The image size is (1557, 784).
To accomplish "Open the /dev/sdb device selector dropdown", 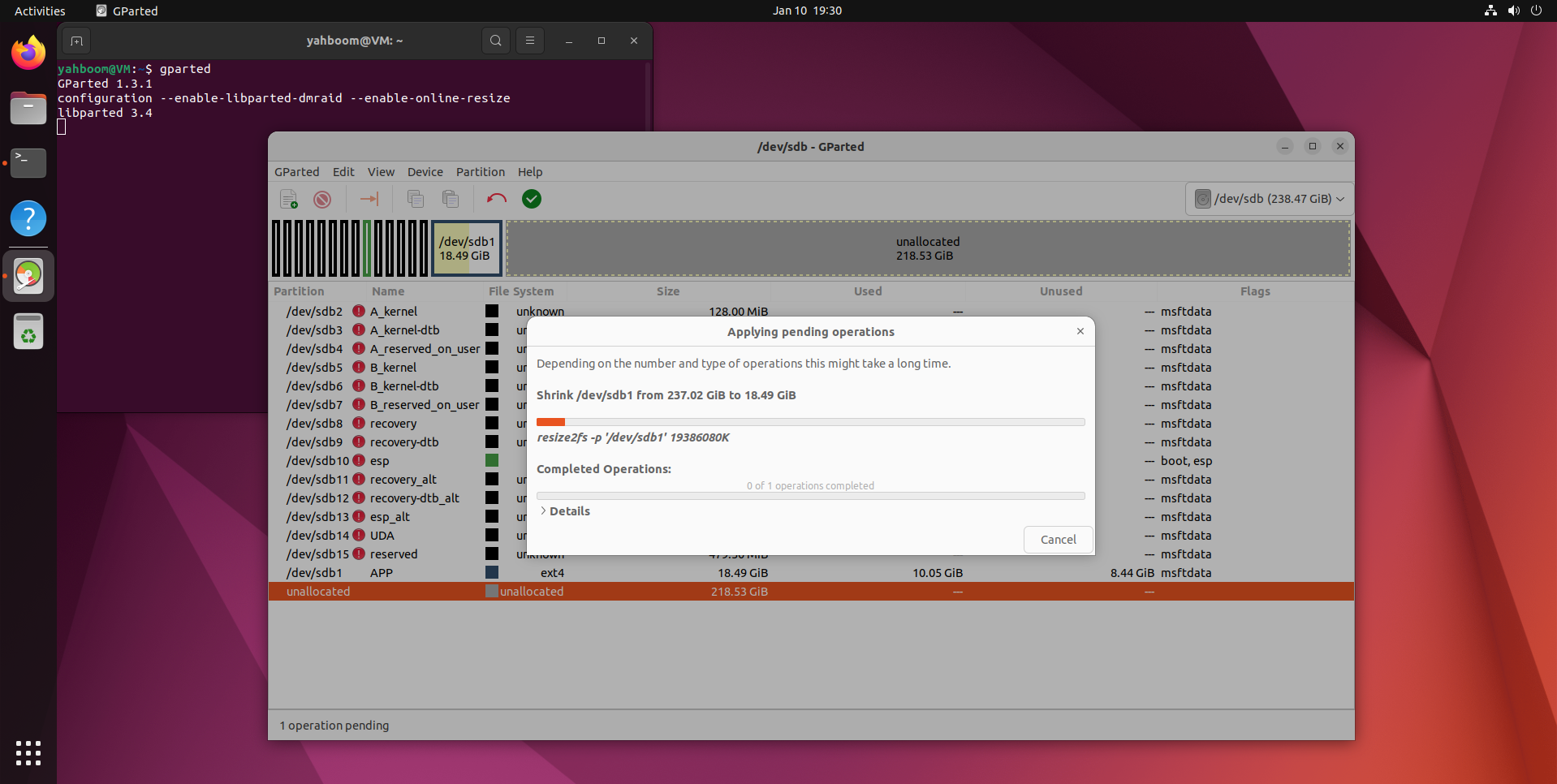I will click(1270, 199).
